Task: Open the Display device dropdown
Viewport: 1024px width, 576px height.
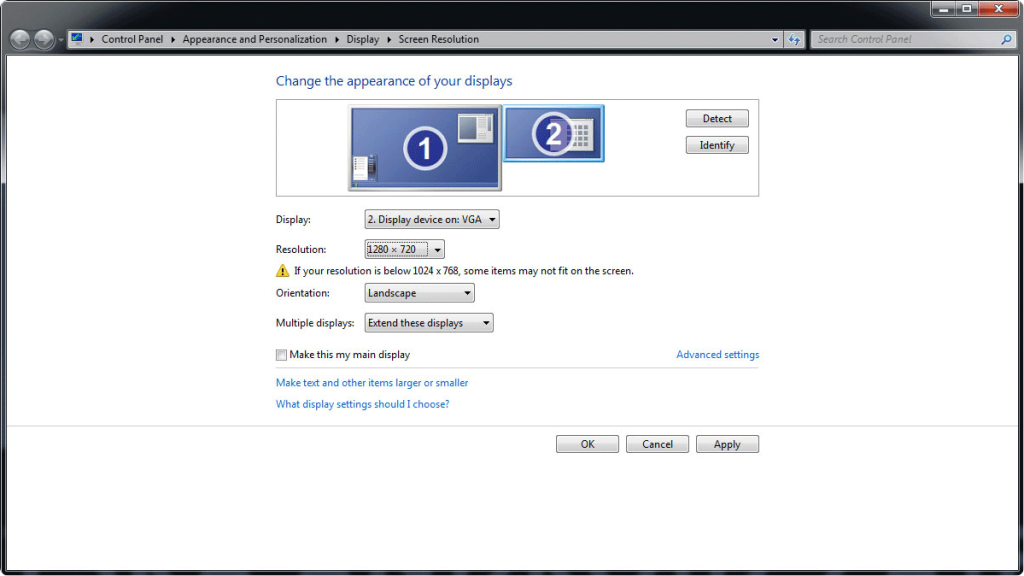Action: tap(431, 220)
